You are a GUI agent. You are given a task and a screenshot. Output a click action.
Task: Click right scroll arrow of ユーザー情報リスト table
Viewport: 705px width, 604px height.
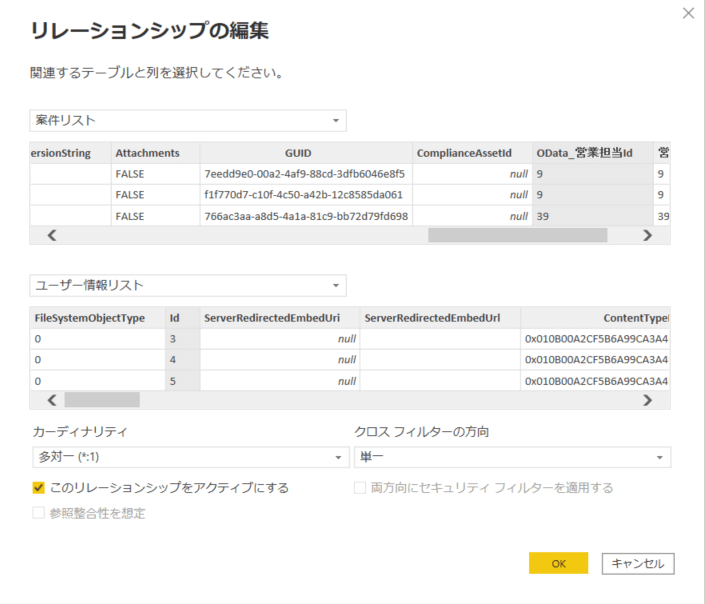click(647, 400)
